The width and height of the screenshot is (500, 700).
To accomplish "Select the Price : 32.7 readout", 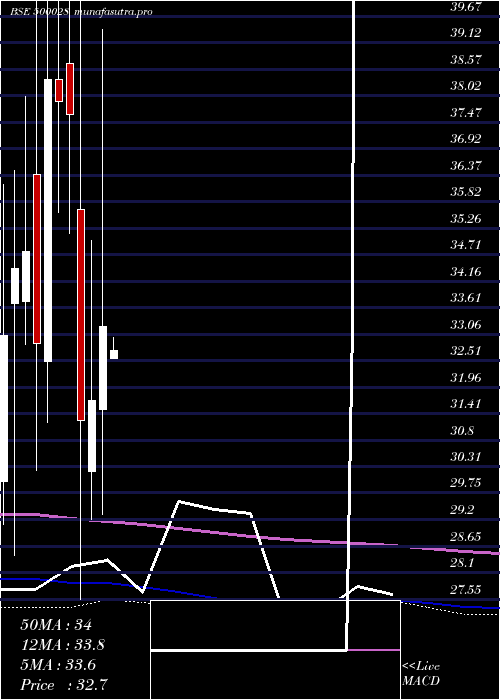I will (64, 685).
